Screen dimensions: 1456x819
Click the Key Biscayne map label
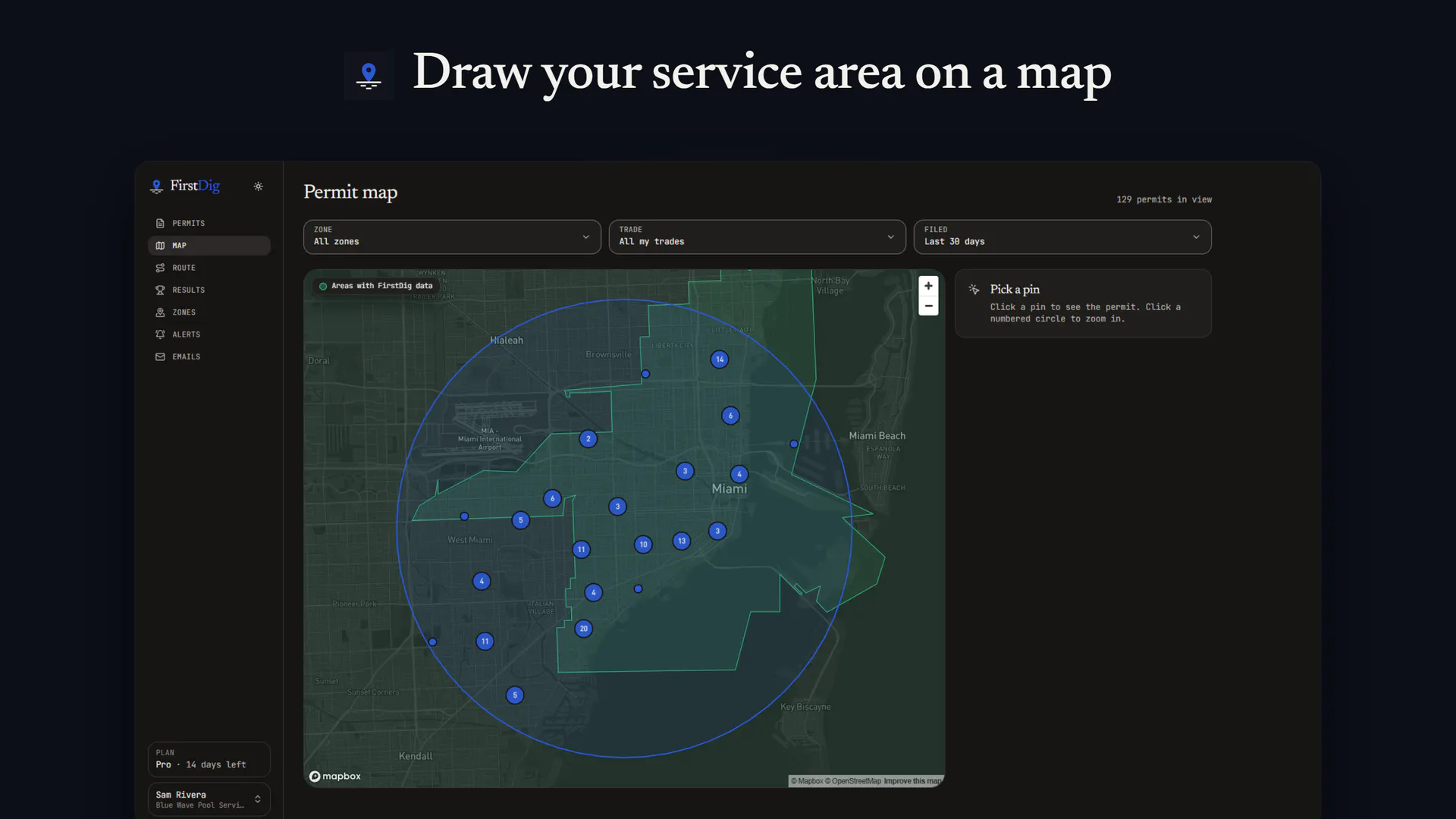point(805,707)
